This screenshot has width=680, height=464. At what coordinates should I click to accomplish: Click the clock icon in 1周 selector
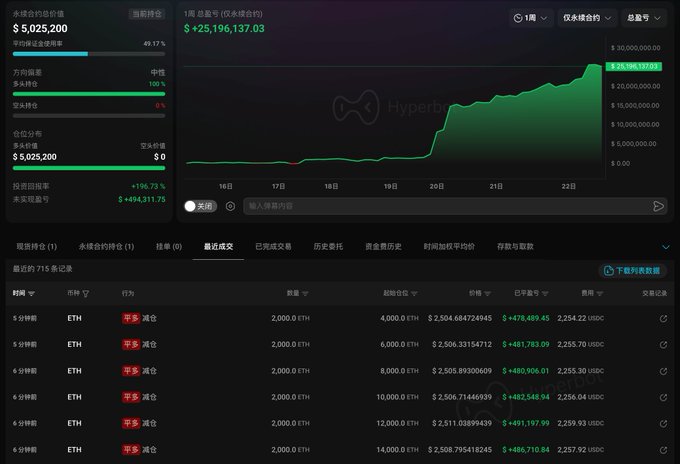point(518,18)
